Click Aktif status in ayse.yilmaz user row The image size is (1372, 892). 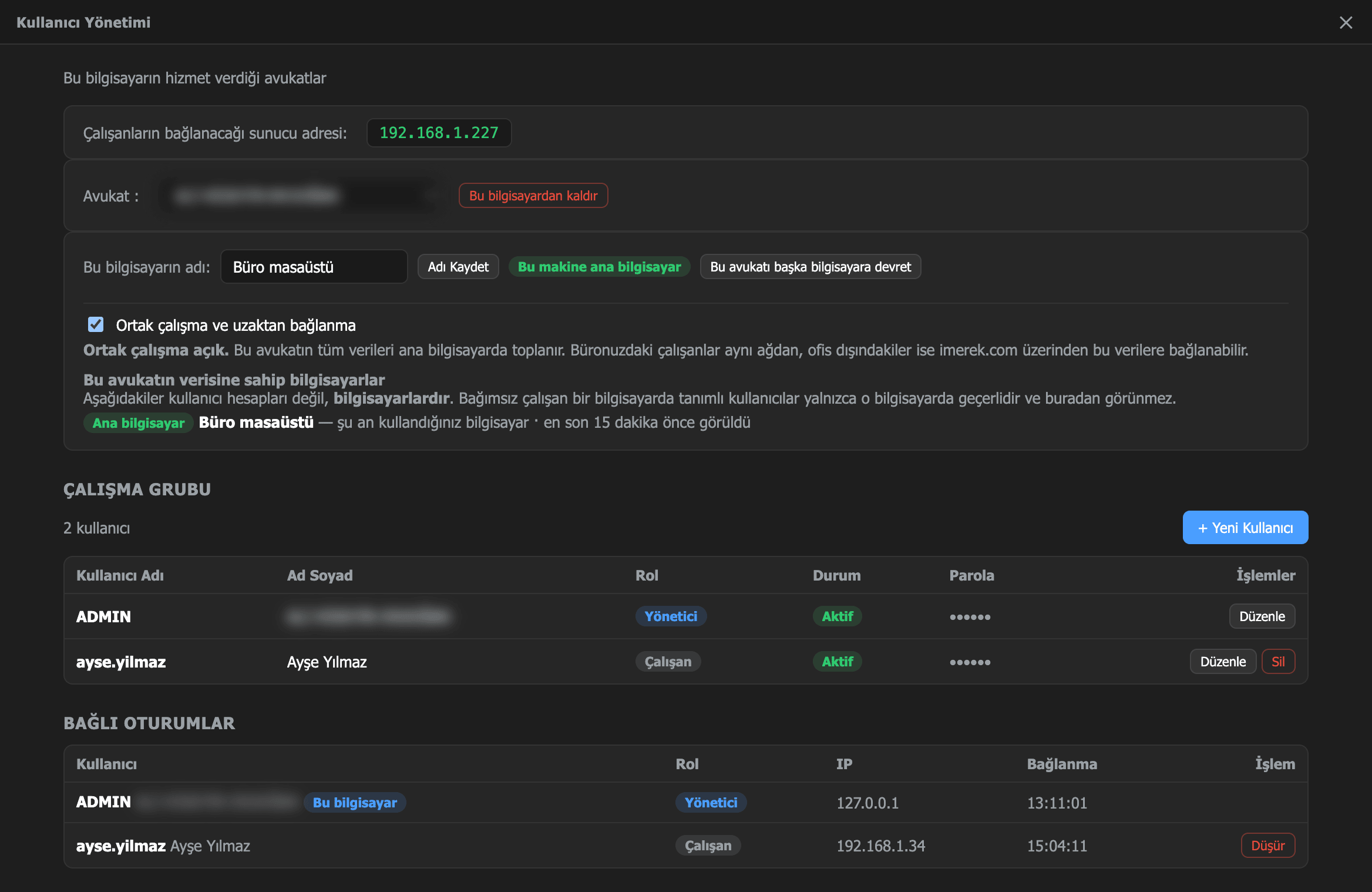tap(837, 662)
